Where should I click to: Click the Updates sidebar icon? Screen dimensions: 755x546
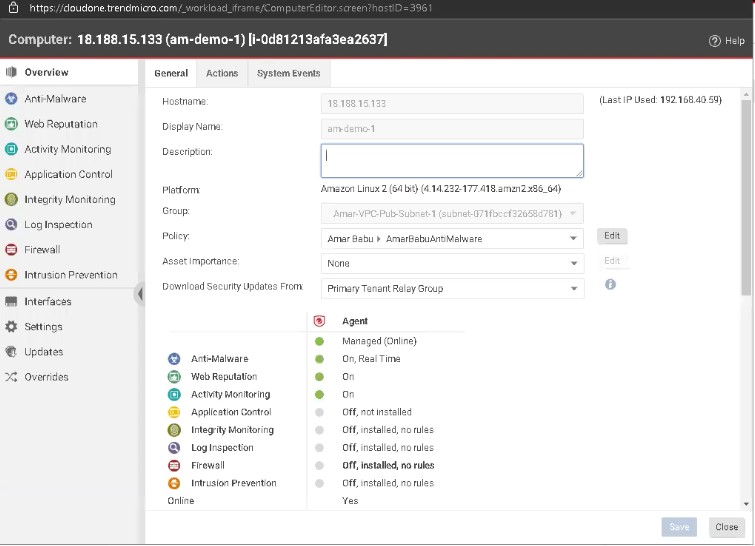[11, 351]
